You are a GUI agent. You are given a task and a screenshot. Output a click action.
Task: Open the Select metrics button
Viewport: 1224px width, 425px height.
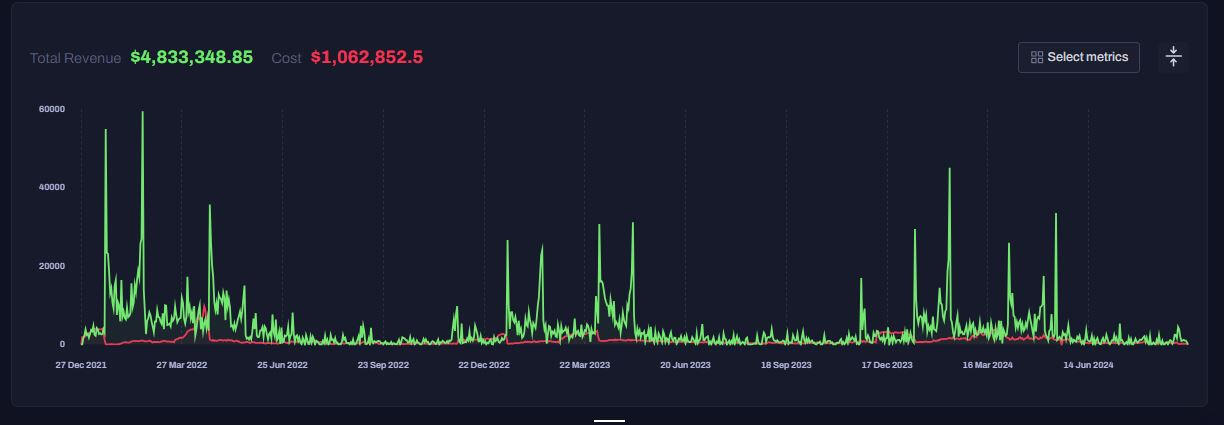click(x=1078, y=57)
